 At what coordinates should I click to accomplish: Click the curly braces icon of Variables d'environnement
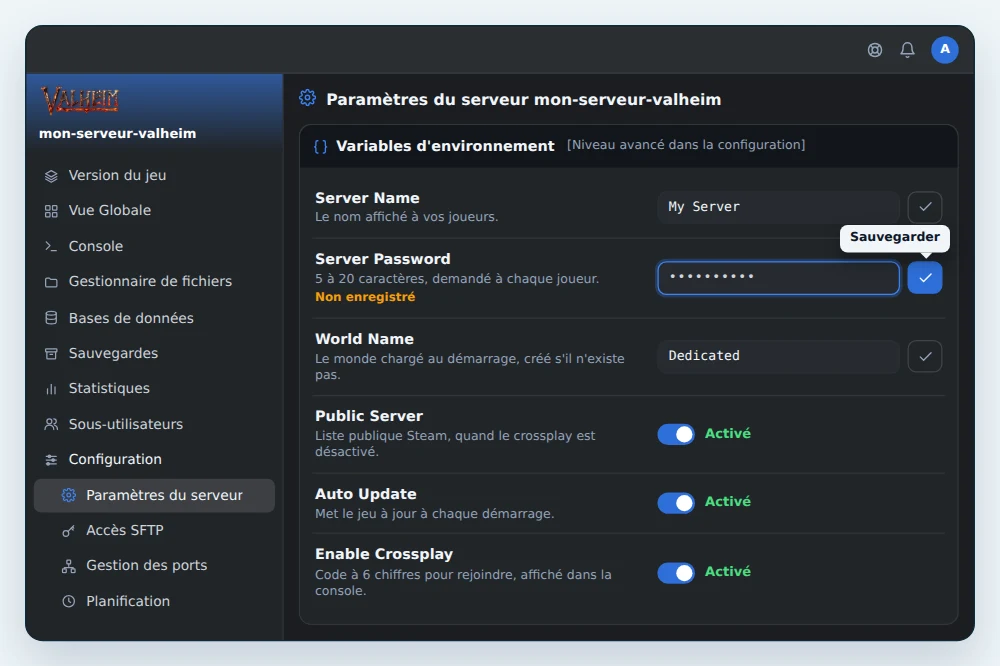321,146
